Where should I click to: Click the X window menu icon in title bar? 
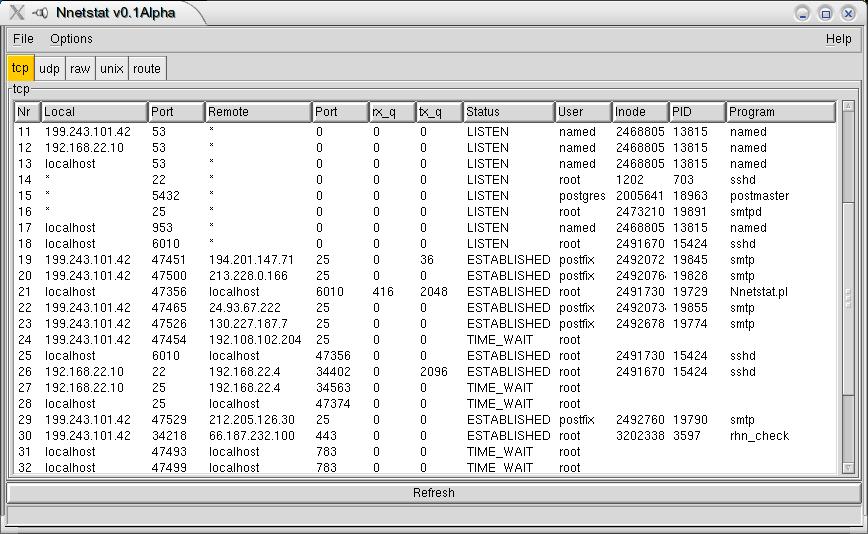(x=17, y=13)
